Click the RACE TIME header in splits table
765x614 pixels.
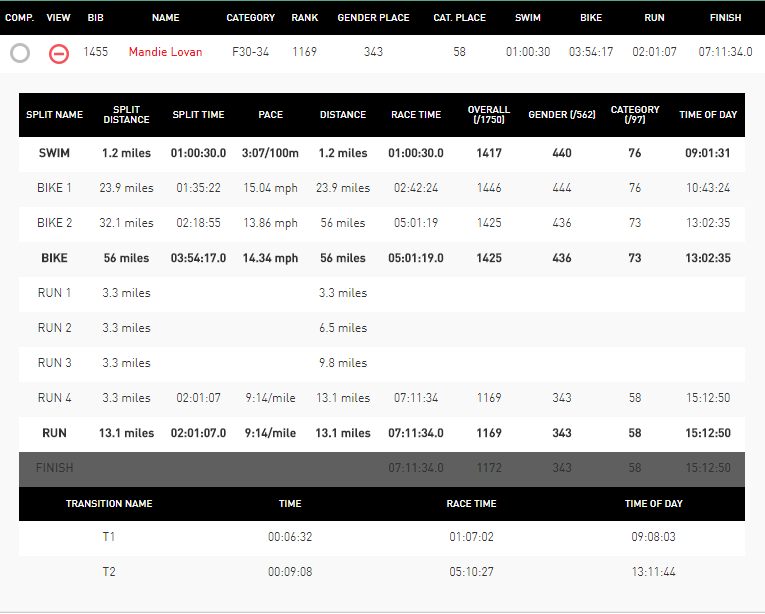point(416,115)
